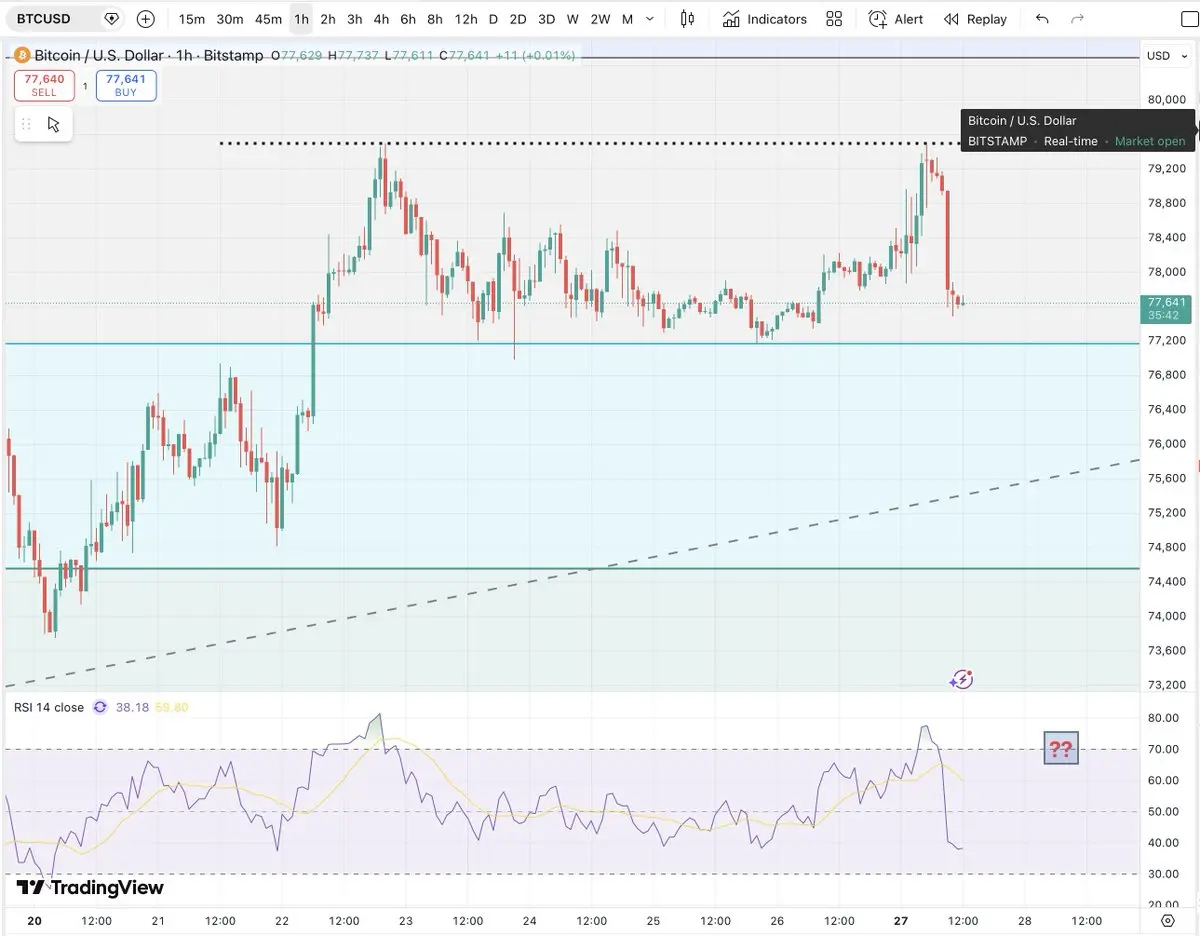Click the Market open status text
The height and width of the screenshot is (936, 1200).
[1150, 141]
